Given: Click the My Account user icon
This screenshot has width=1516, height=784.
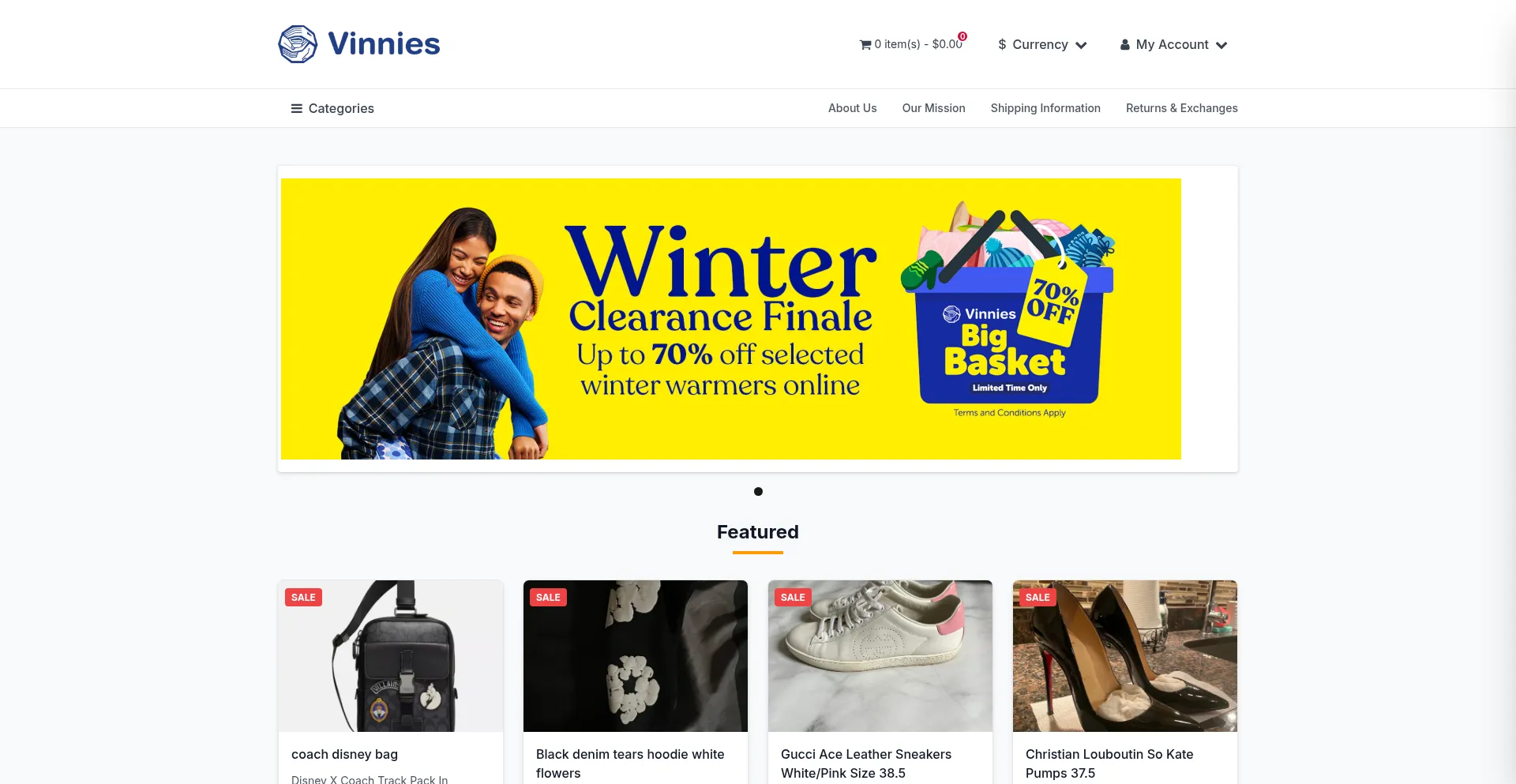Looking at the screenshot, I should 1125,45.
